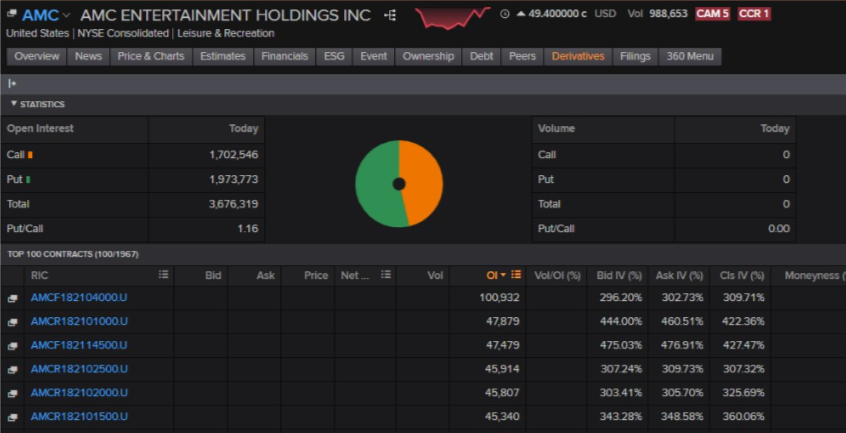
Task: Click the put open interest value 1,973,773
Action: (x=234, y=180)
